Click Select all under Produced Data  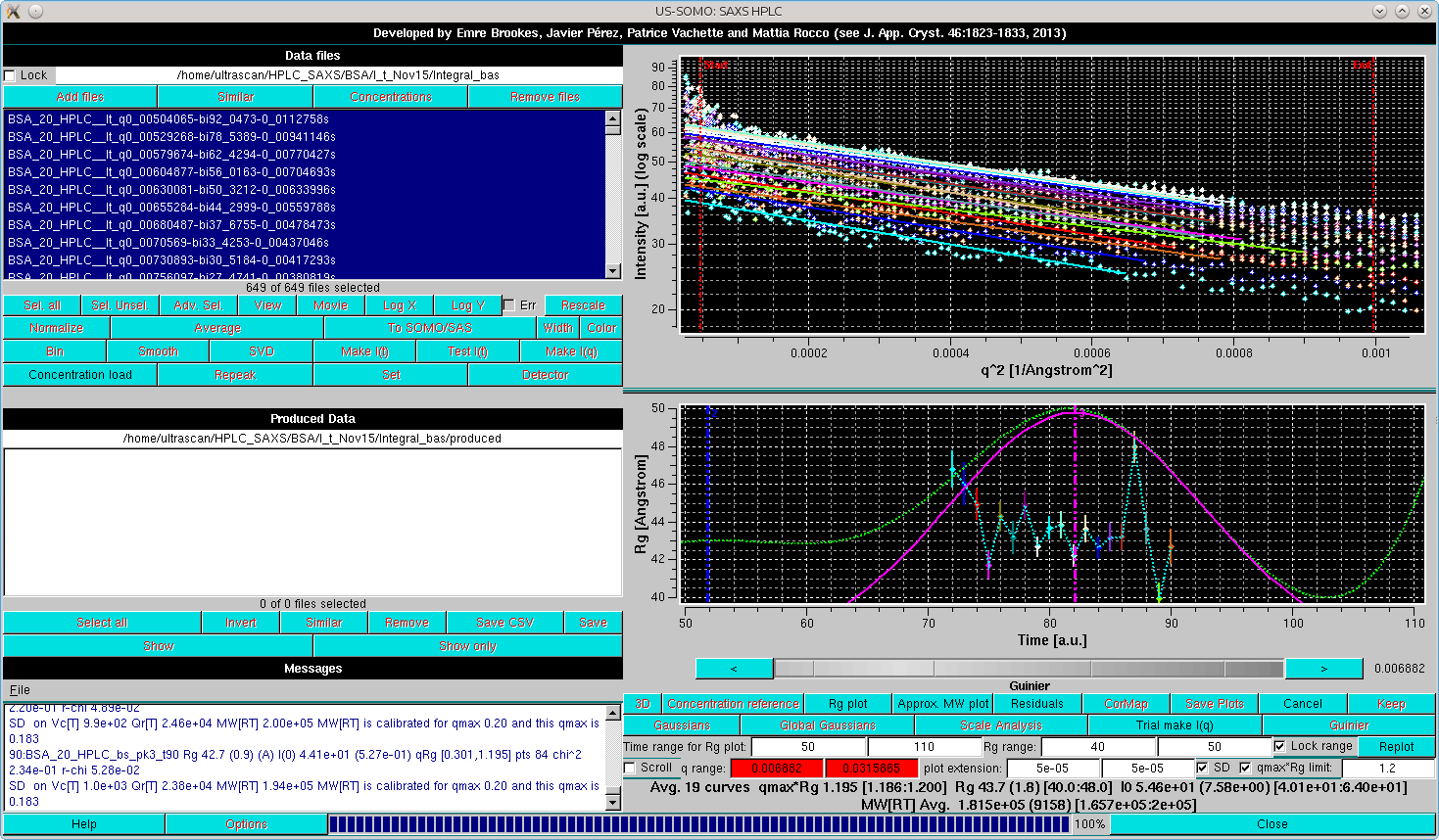click(x=102, y=623)
